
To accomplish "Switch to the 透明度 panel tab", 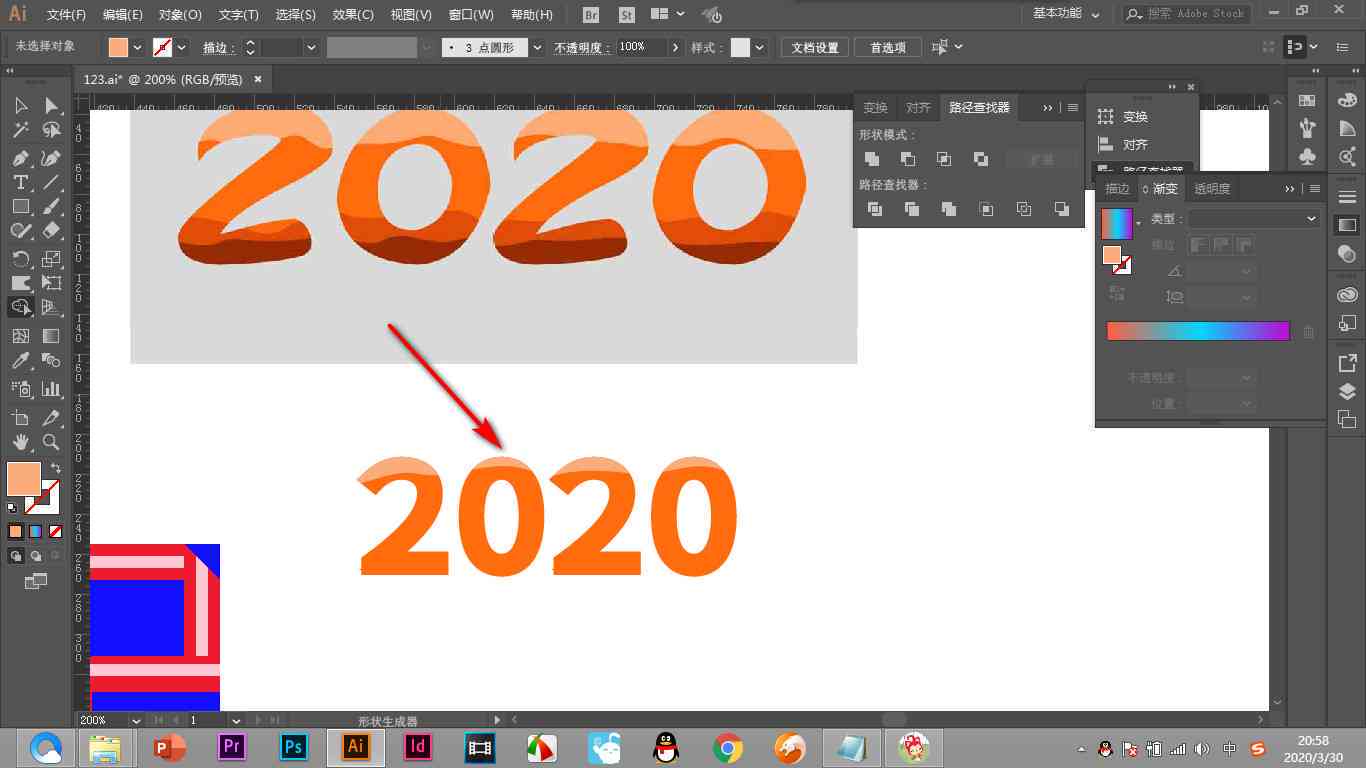I will [1212, 188].
